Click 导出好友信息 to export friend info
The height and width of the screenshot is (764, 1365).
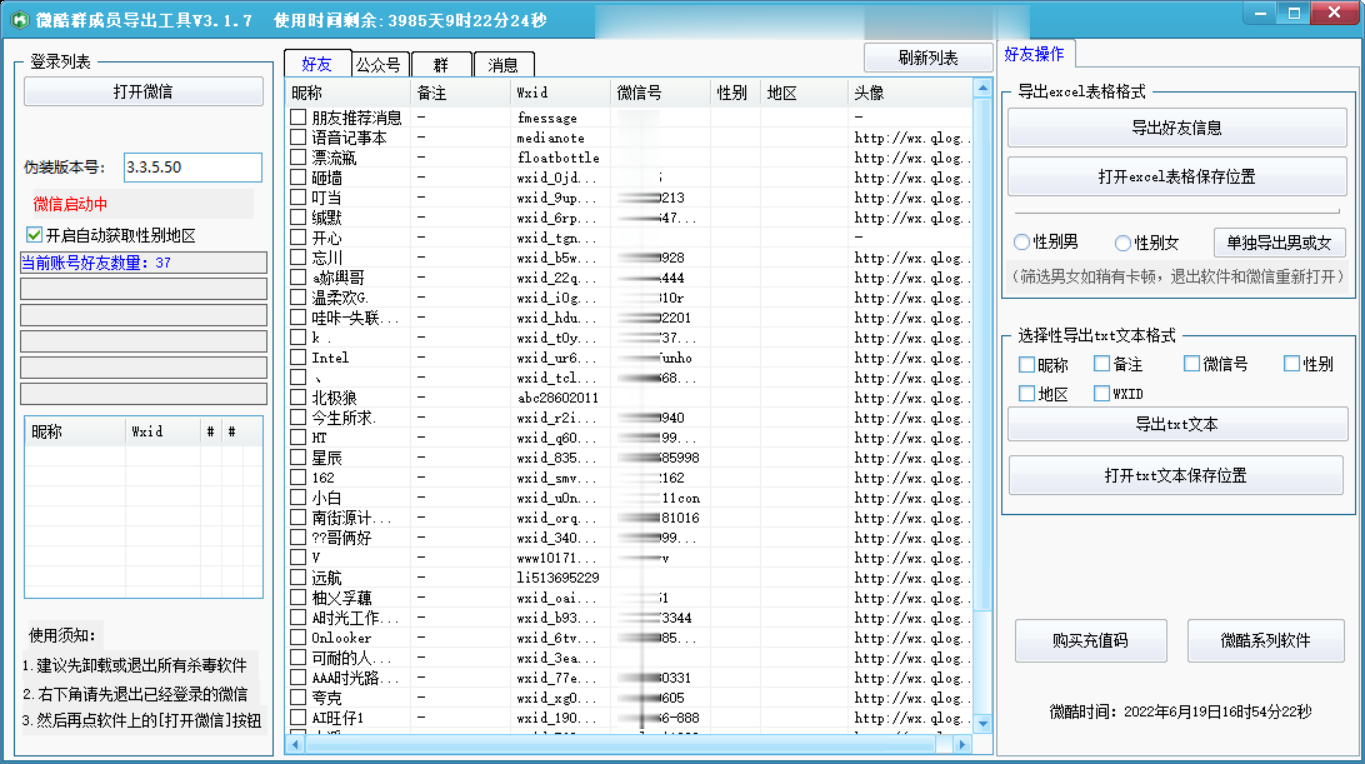[1176, 127]
